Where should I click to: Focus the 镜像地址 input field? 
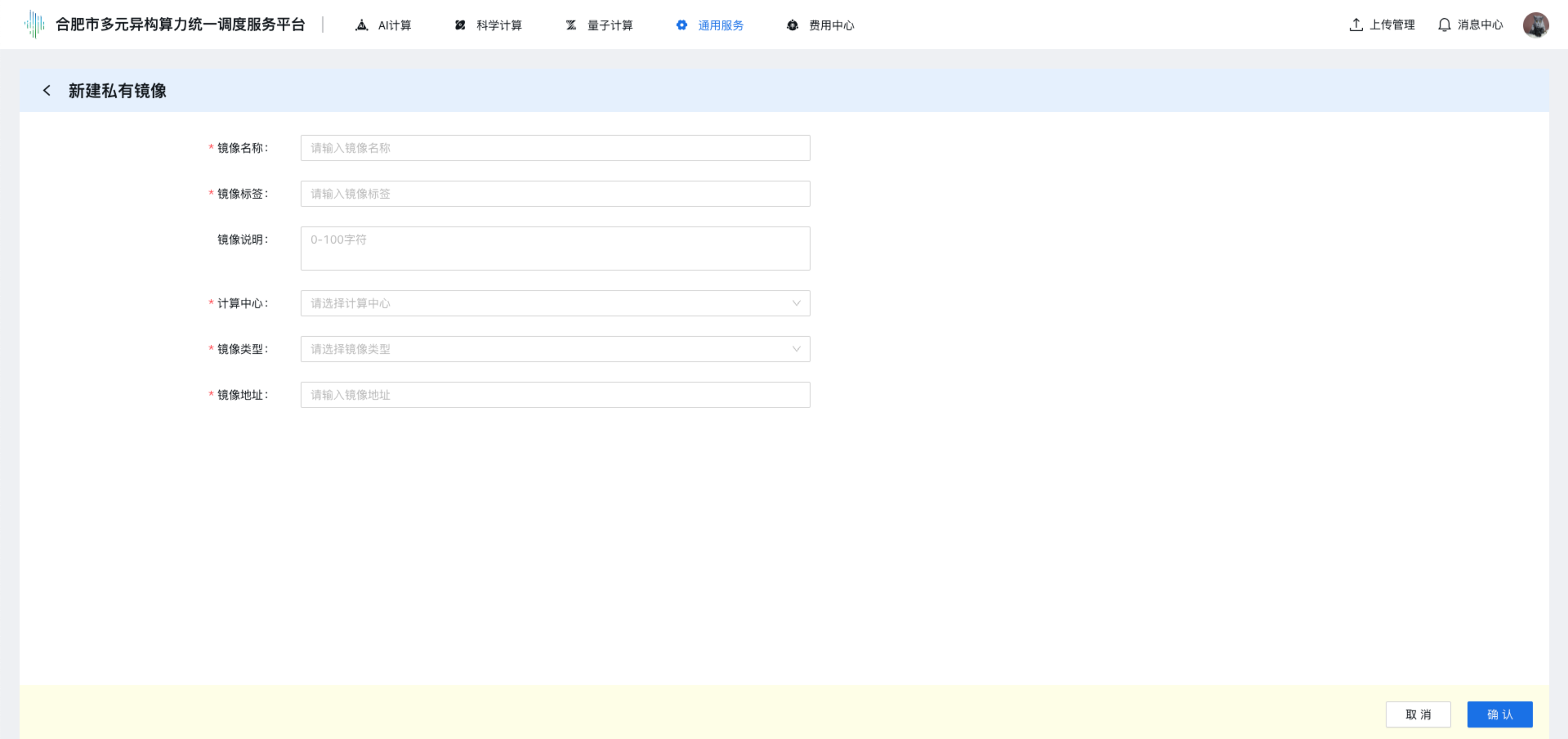tap(555, 395)
